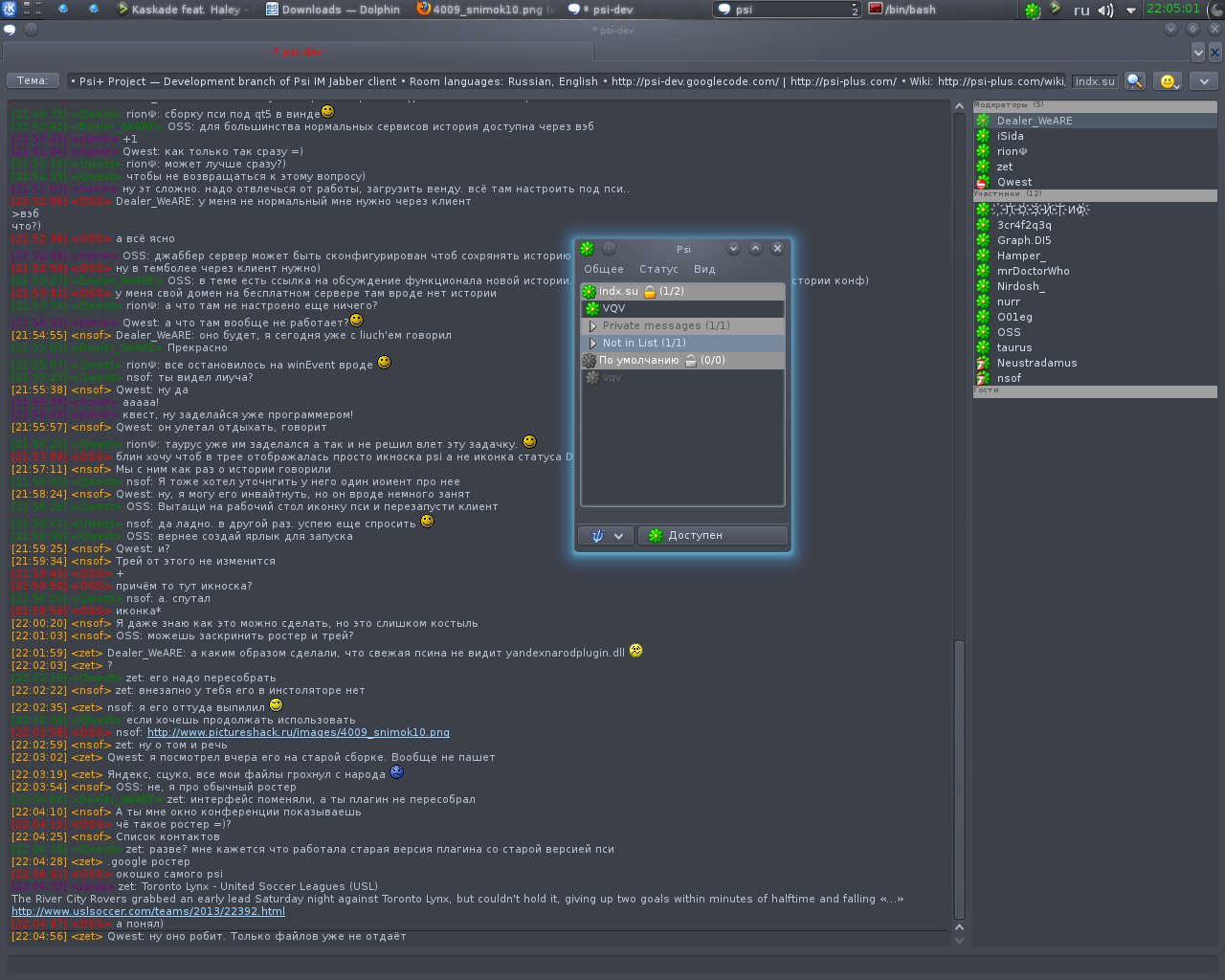The image size is (1225, 980).
Task: Open the Статус menu in roster window
Action: tap(658, 270)
